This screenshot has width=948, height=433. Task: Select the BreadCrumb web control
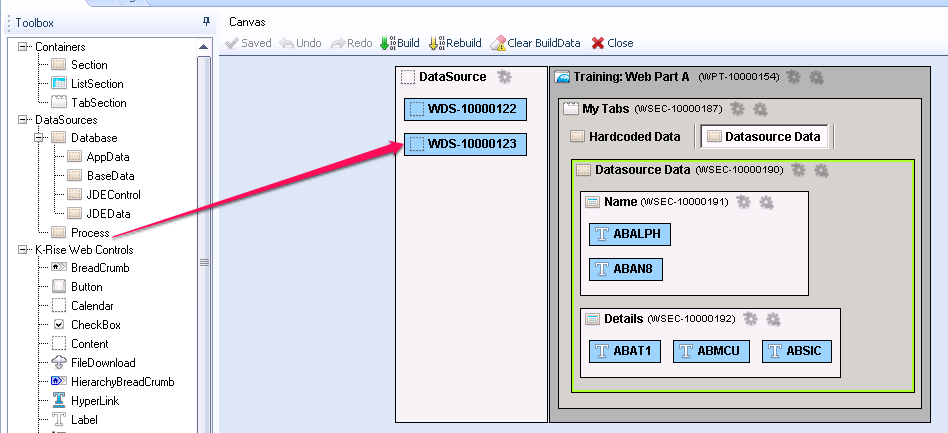coord(90,268)
